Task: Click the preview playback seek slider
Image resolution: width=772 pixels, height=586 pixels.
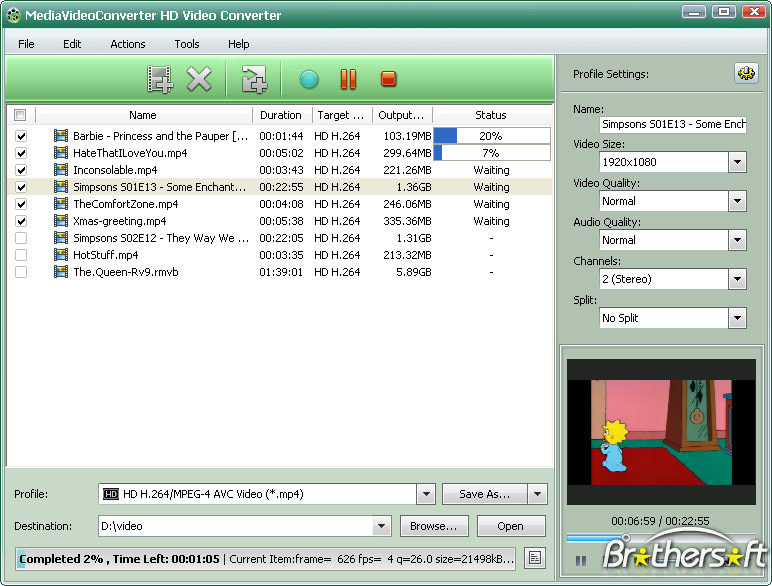Action: coord(660,538)
